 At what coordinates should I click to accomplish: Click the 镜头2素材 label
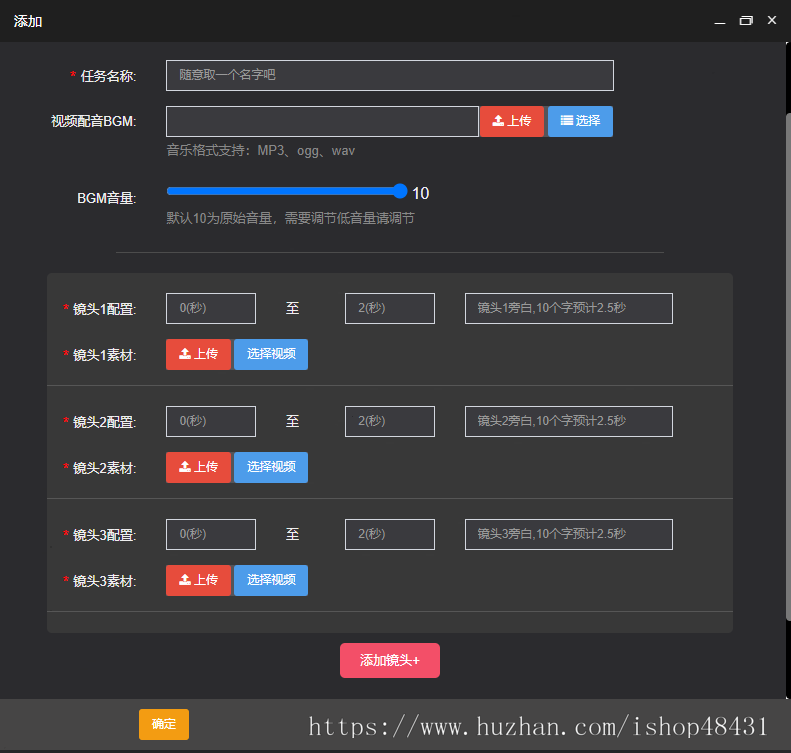click(x=104, y=468)
